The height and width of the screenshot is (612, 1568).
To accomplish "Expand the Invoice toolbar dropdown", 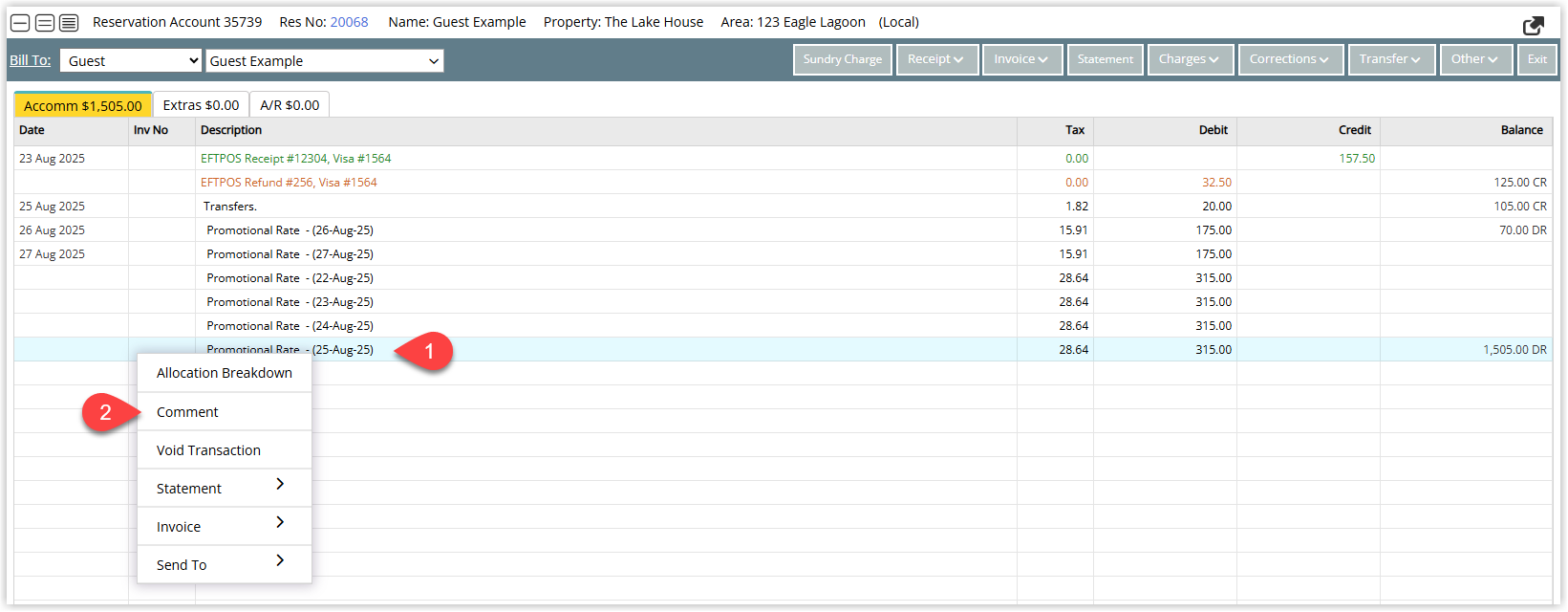I will (1021, 59).
